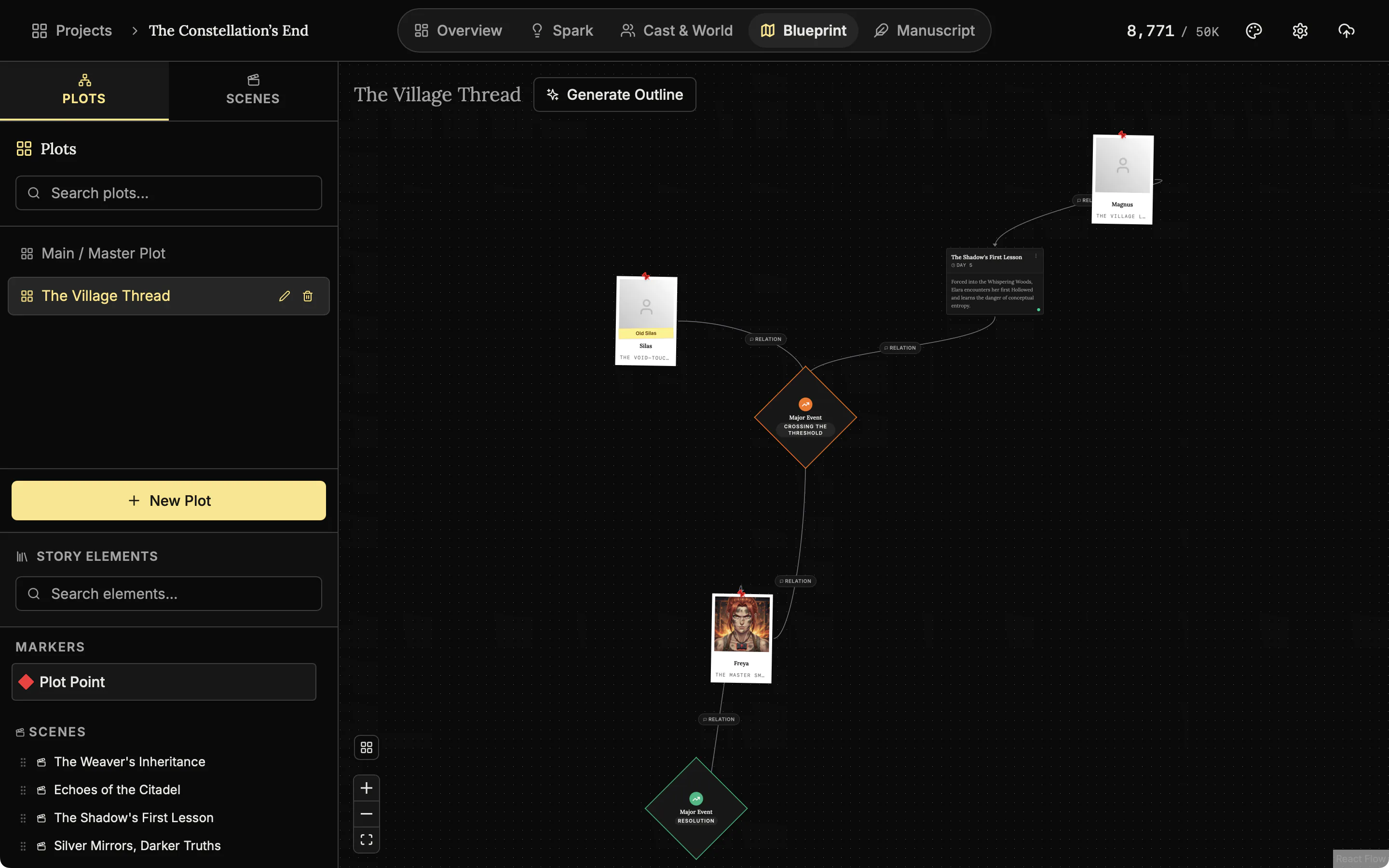Select The Village Thread plot
1389x868 pixels.
coord(169,296)
